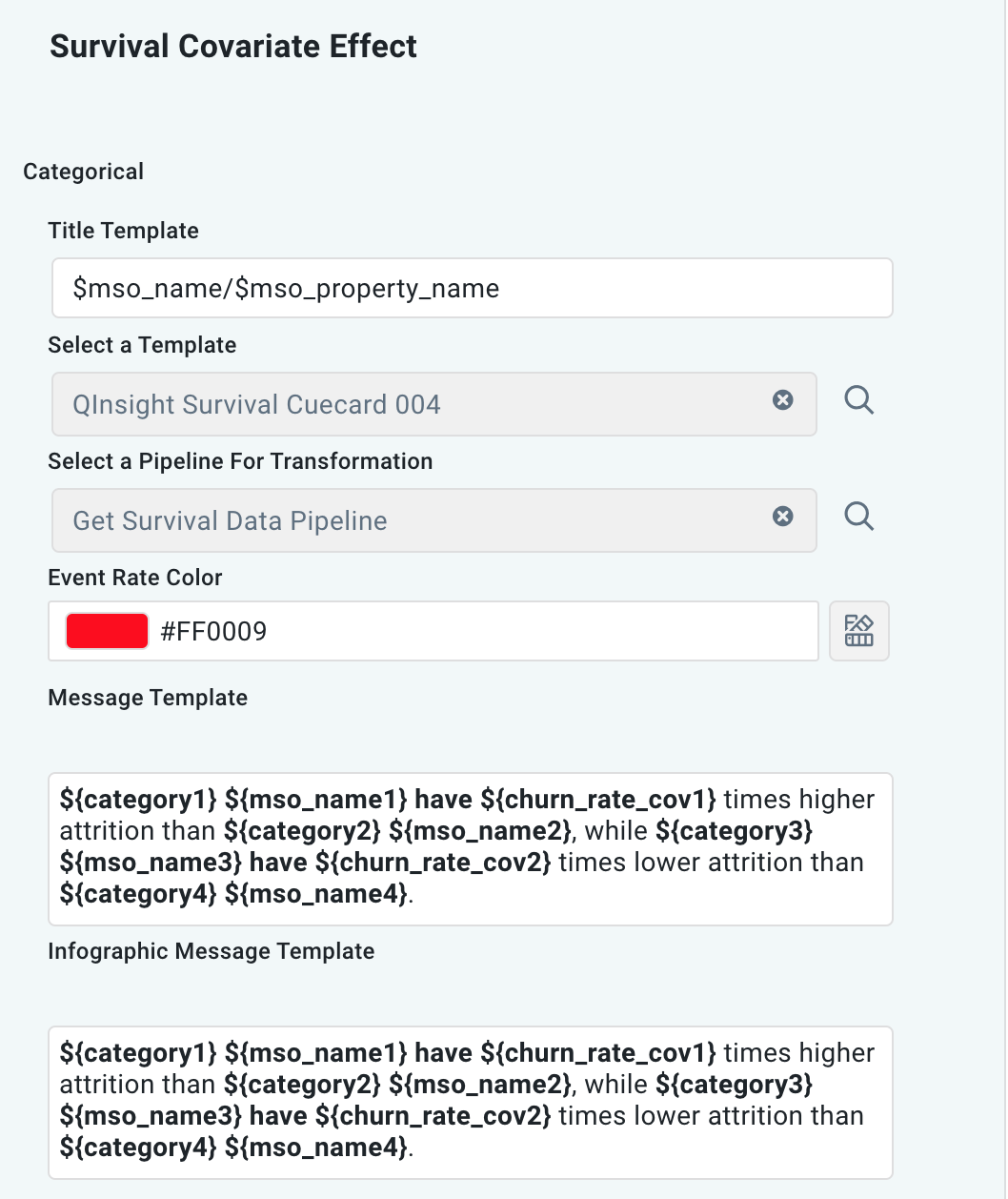Viewport: 1008px width, 1199px height.
Task: Select the swatch-book icon next to Event Rate Color
Action: tap(858, 630)
